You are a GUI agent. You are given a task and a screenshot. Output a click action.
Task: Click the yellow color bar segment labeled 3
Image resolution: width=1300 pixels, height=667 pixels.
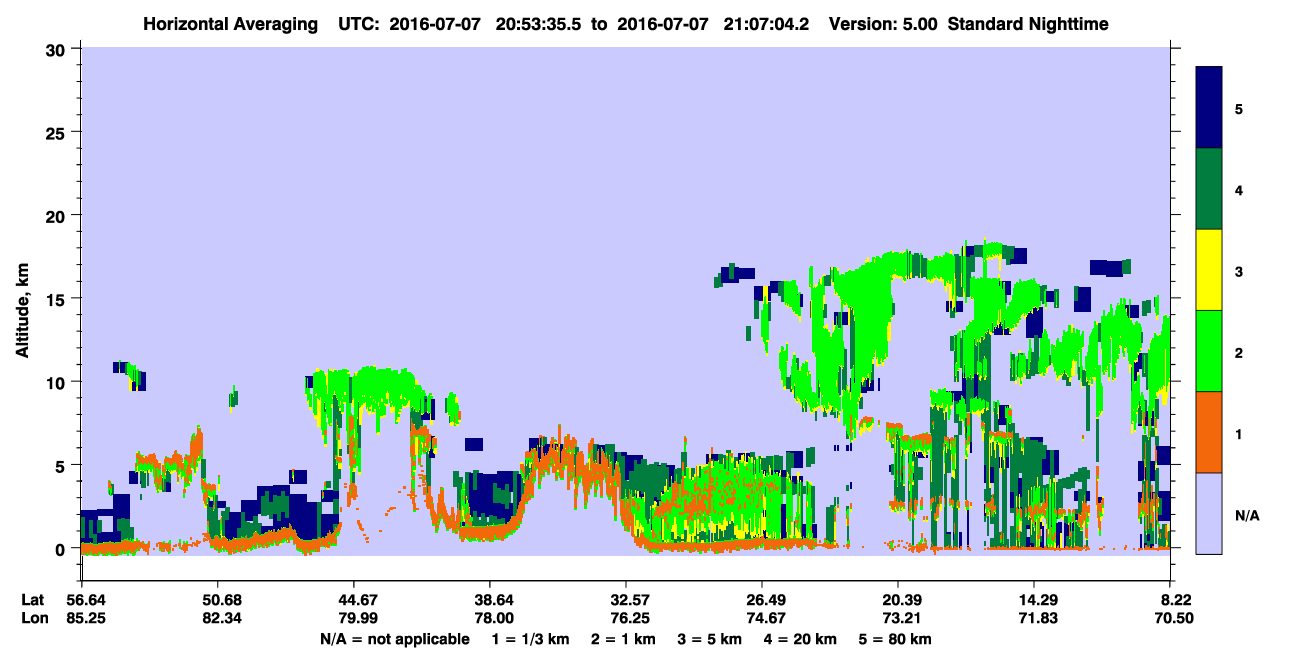coord(1209,270)
